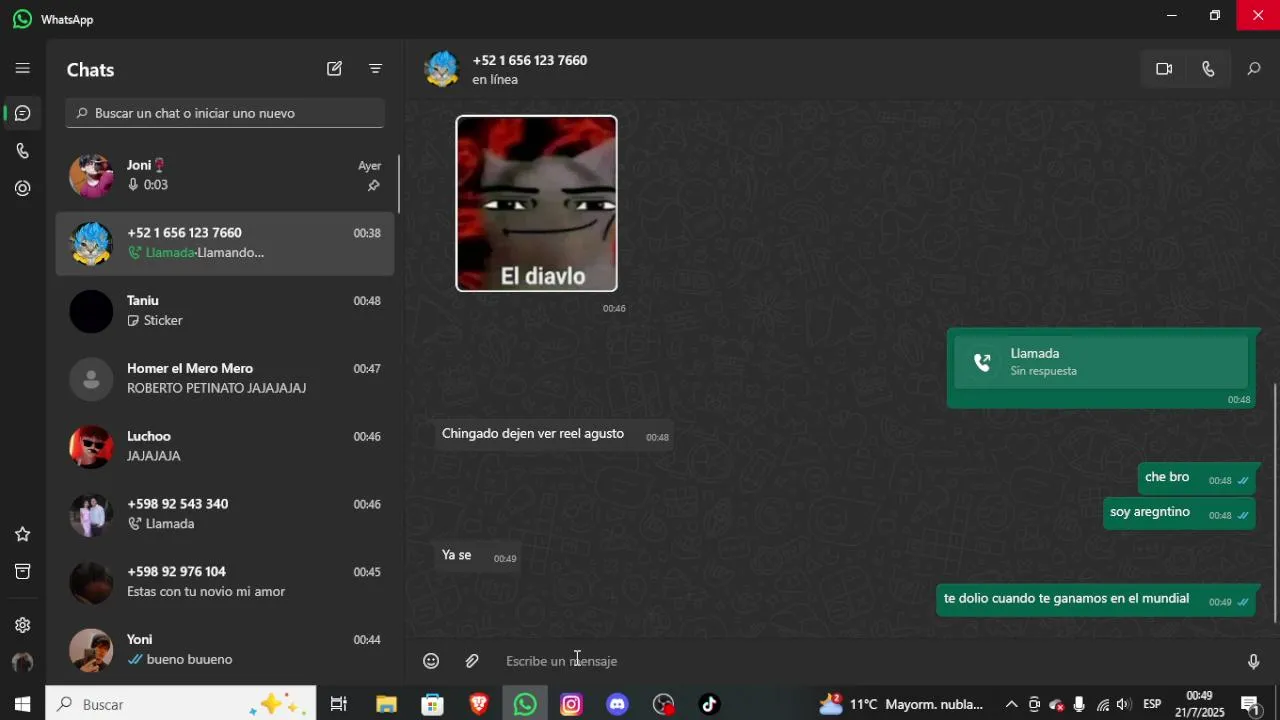The height and width of the screenshot is (720, 1280).
Task: Click the taskbar Buscar search box
Action: point(181,704)
